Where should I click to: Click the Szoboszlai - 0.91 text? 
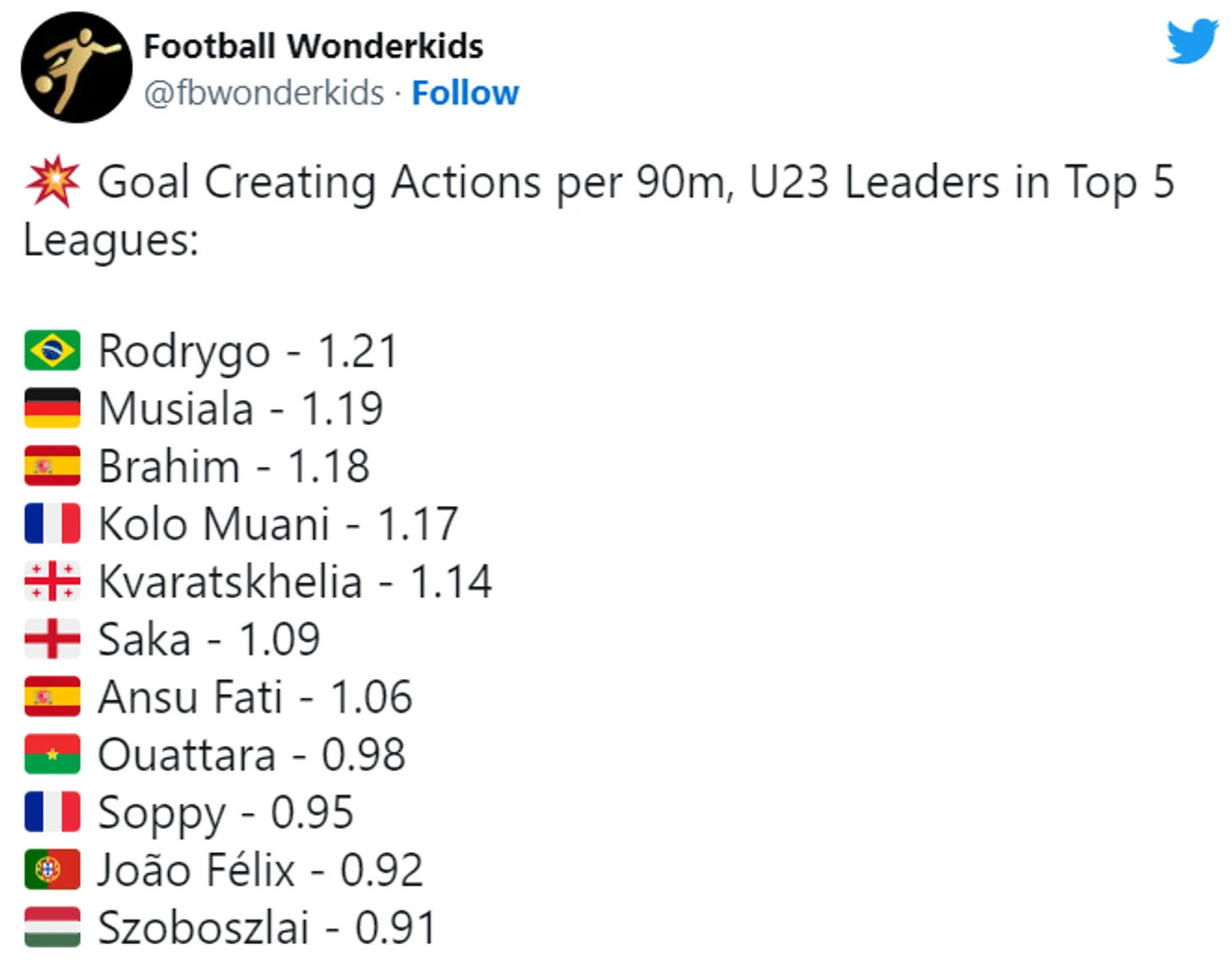(267, 927)
